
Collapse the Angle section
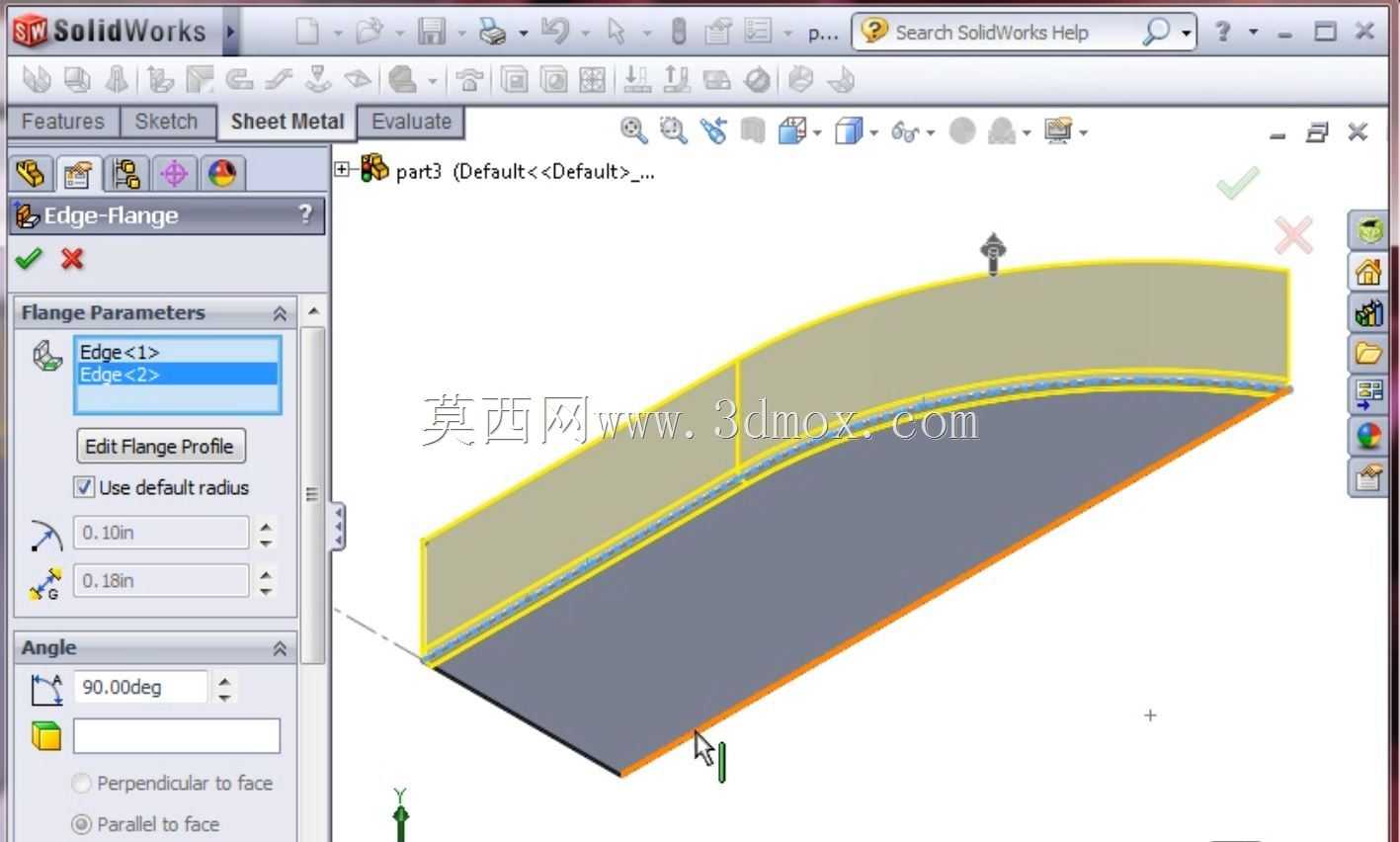280,648
